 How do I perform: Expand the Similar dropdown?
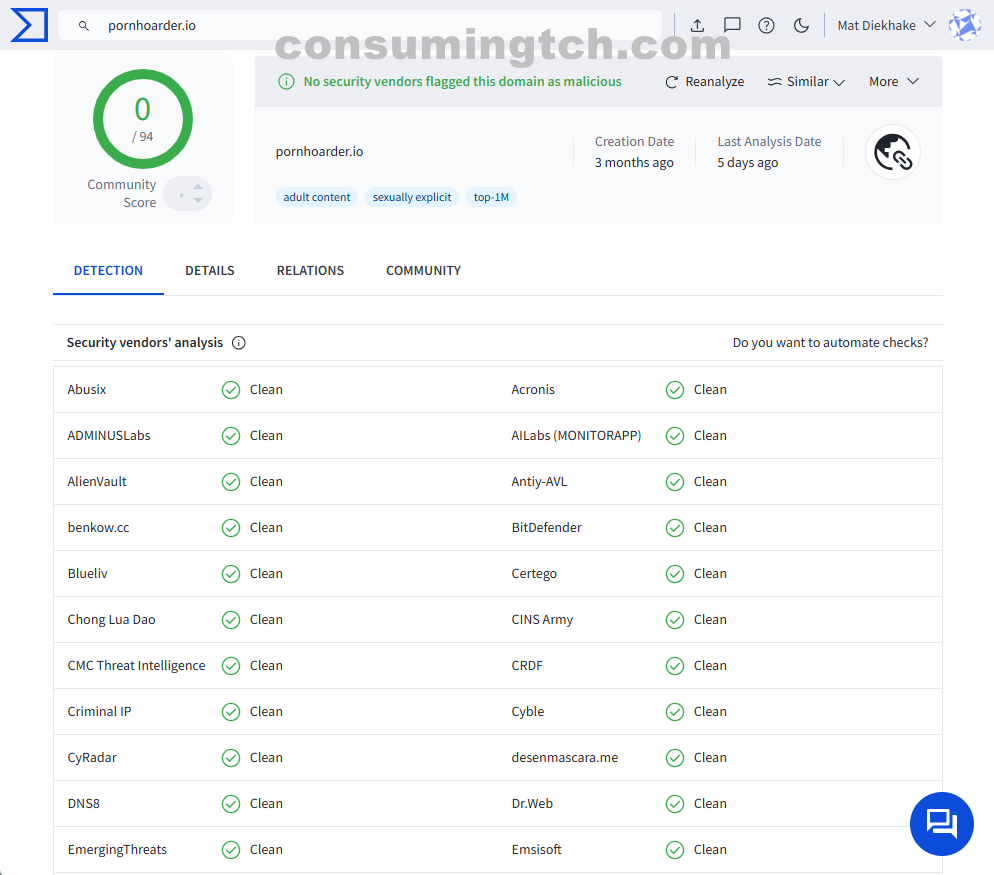806,82
